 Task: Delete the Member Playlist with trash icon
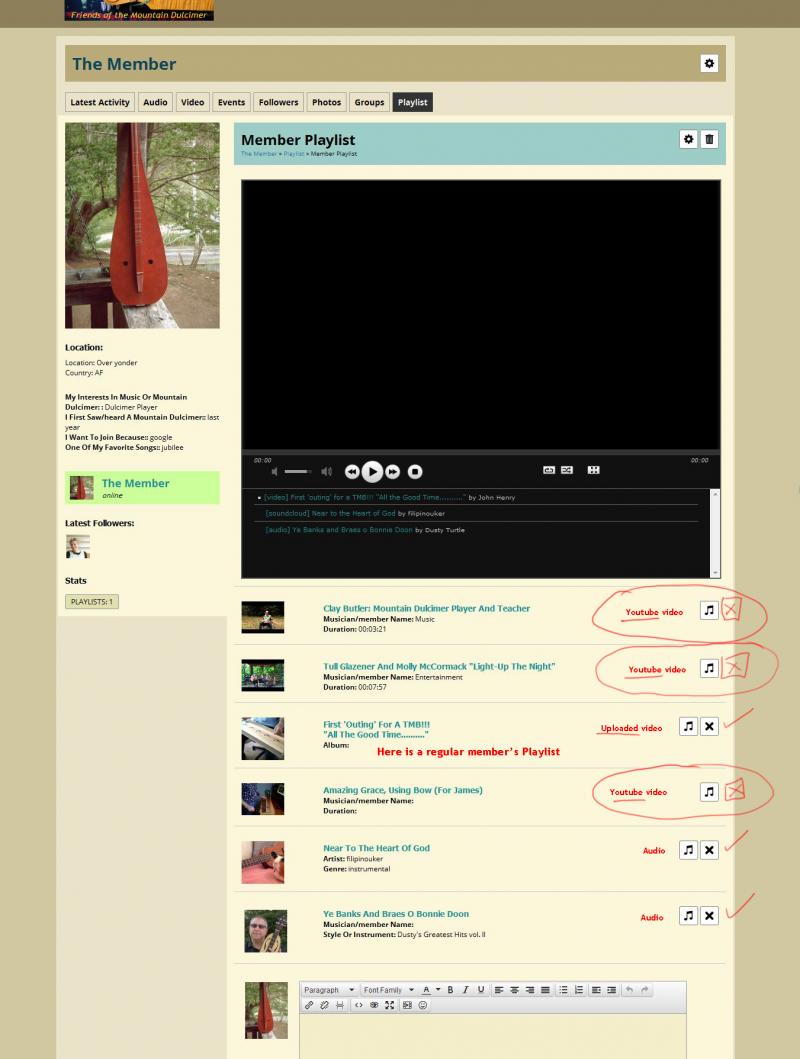pos(709,139)
